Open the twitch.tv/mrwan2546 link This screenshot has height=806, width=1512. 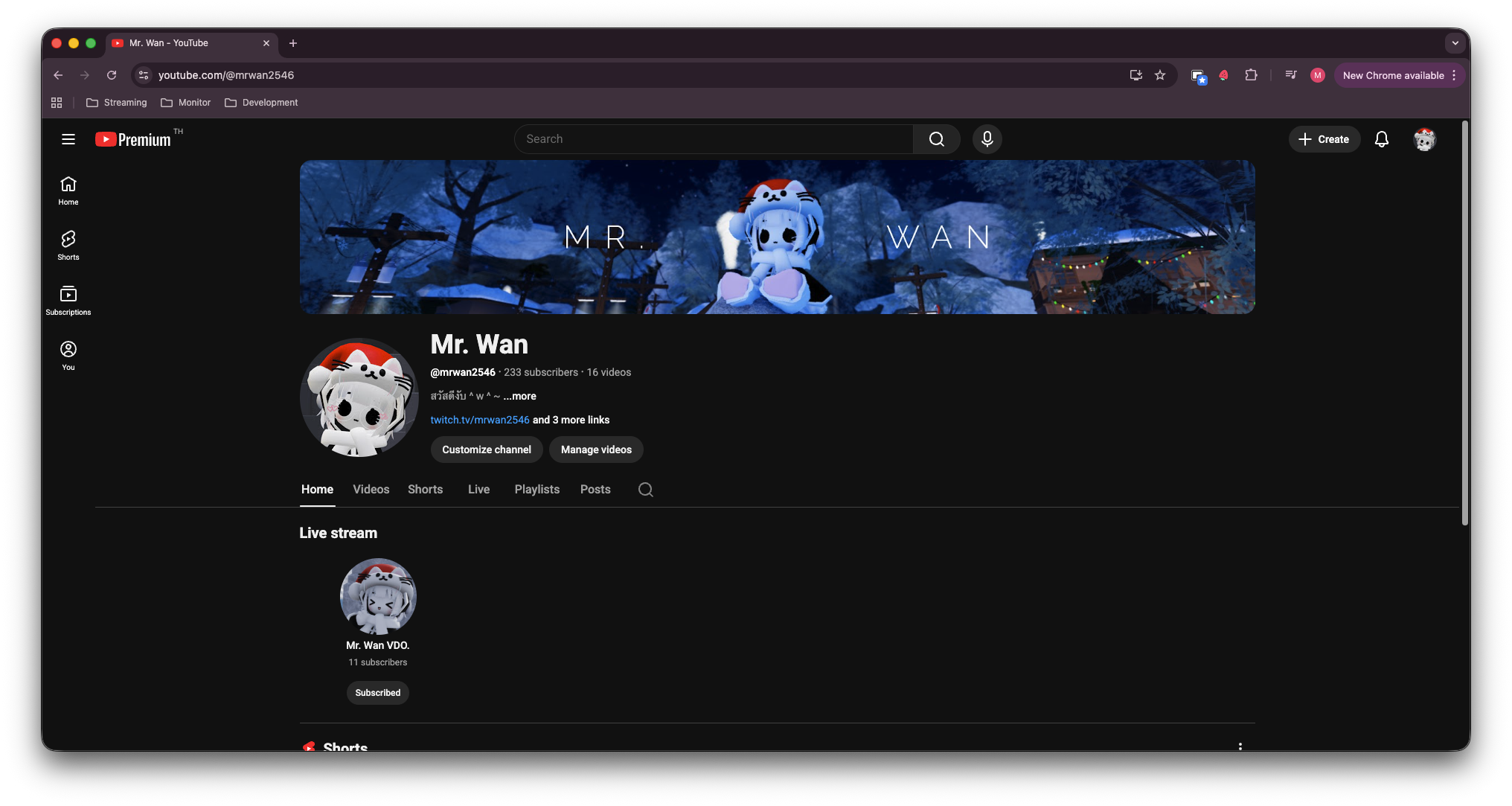(x=480, y=420)
